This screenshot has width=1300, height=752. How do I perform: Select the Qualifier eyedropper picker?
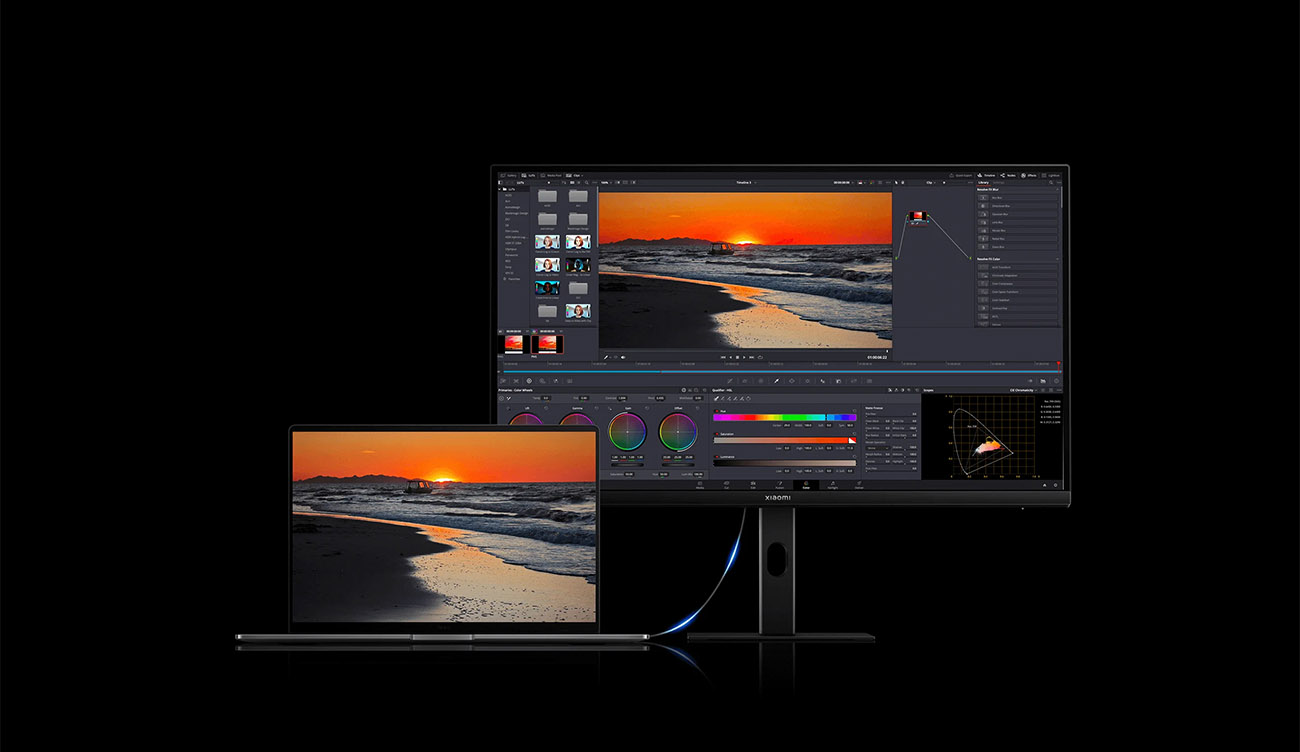click(716, 398)
